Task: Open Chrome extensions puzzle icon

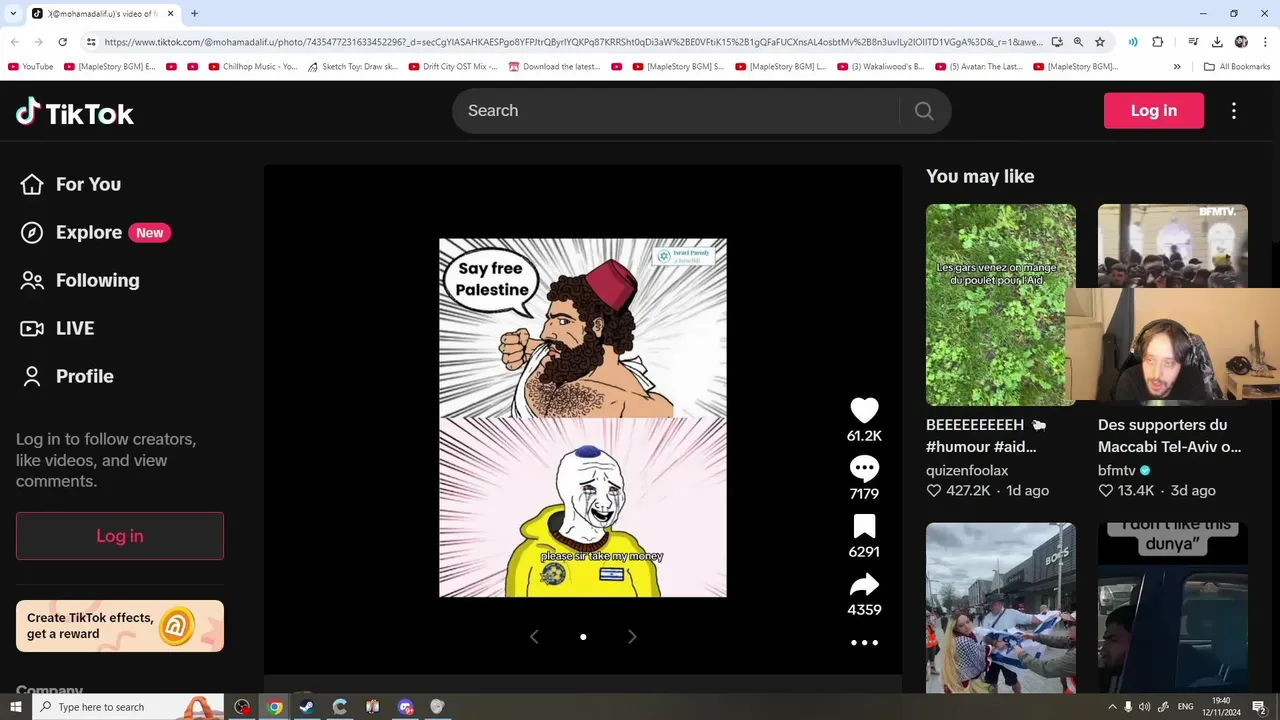Action: 1158,42
